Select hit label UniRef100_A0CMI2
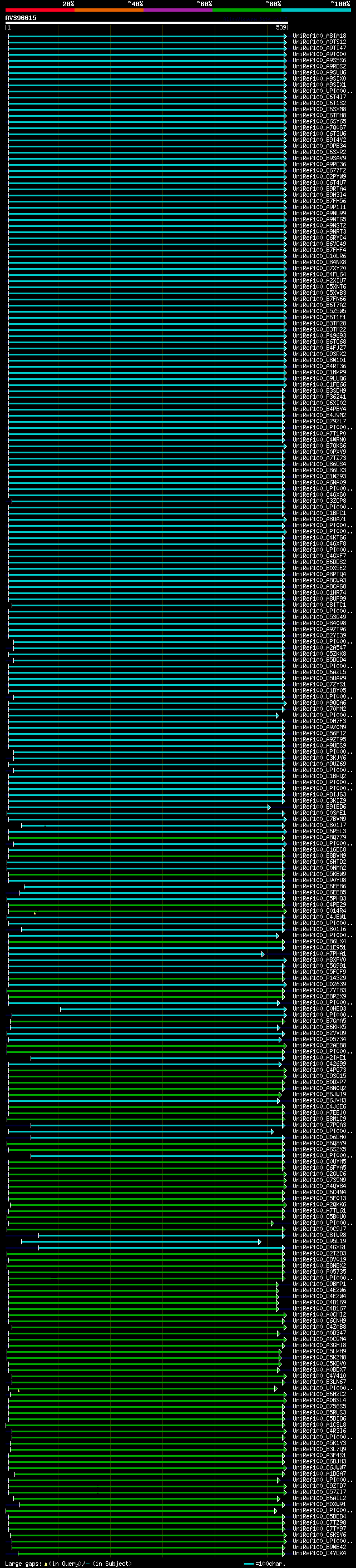356x1568 pixels. point(319,1314)
